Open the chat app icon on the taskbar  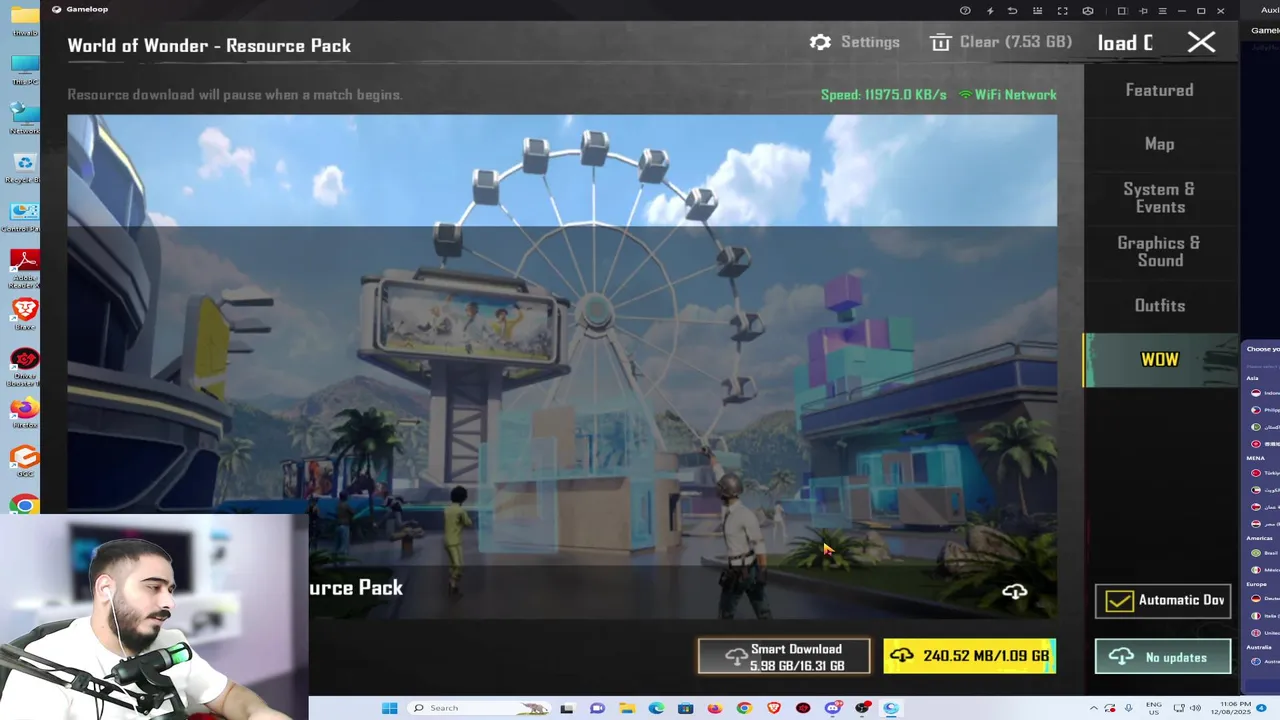coord(597,708)
